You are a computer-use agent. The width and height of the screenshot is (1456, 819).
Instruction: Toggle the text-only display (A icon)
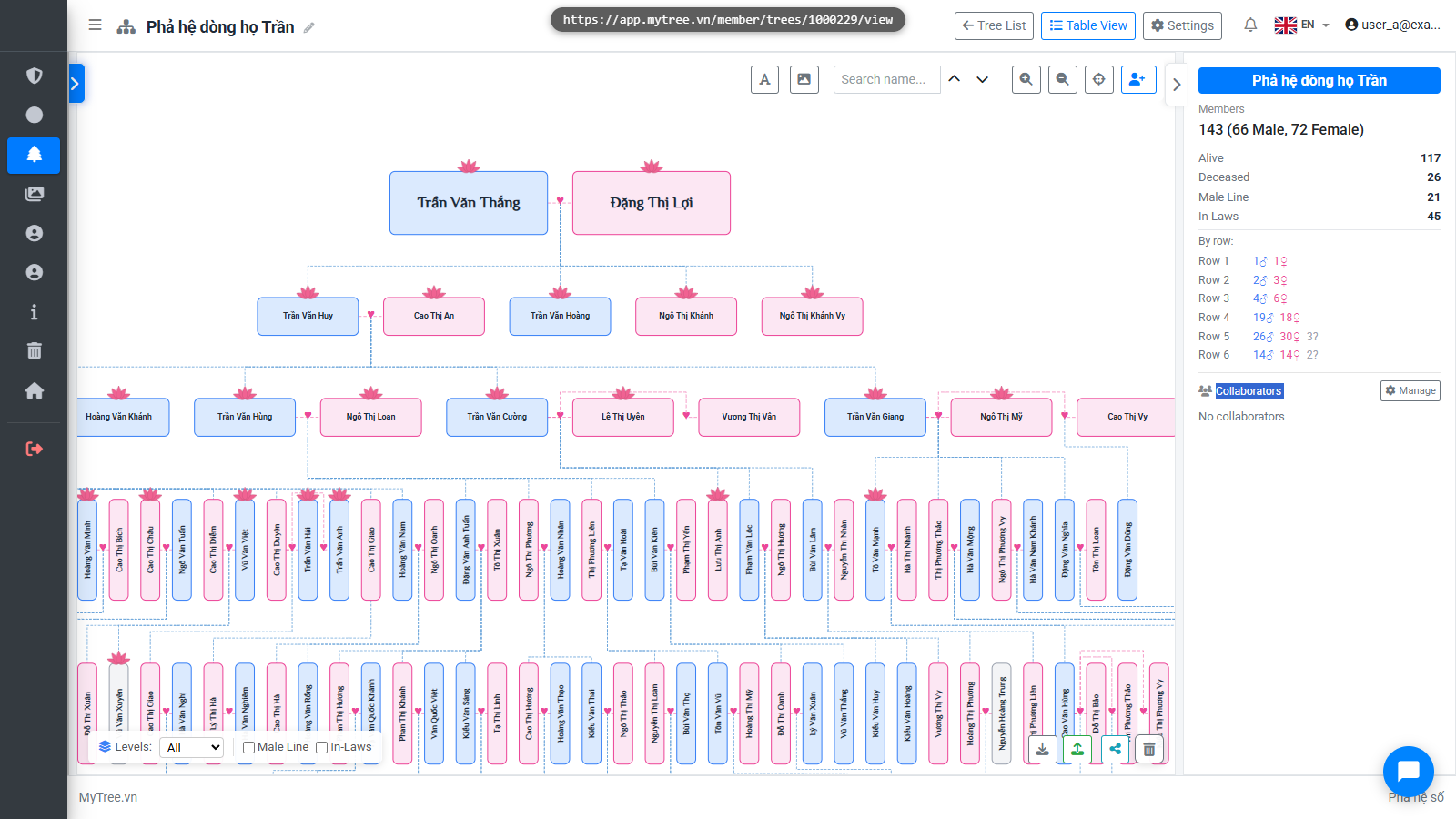(764, 79)
